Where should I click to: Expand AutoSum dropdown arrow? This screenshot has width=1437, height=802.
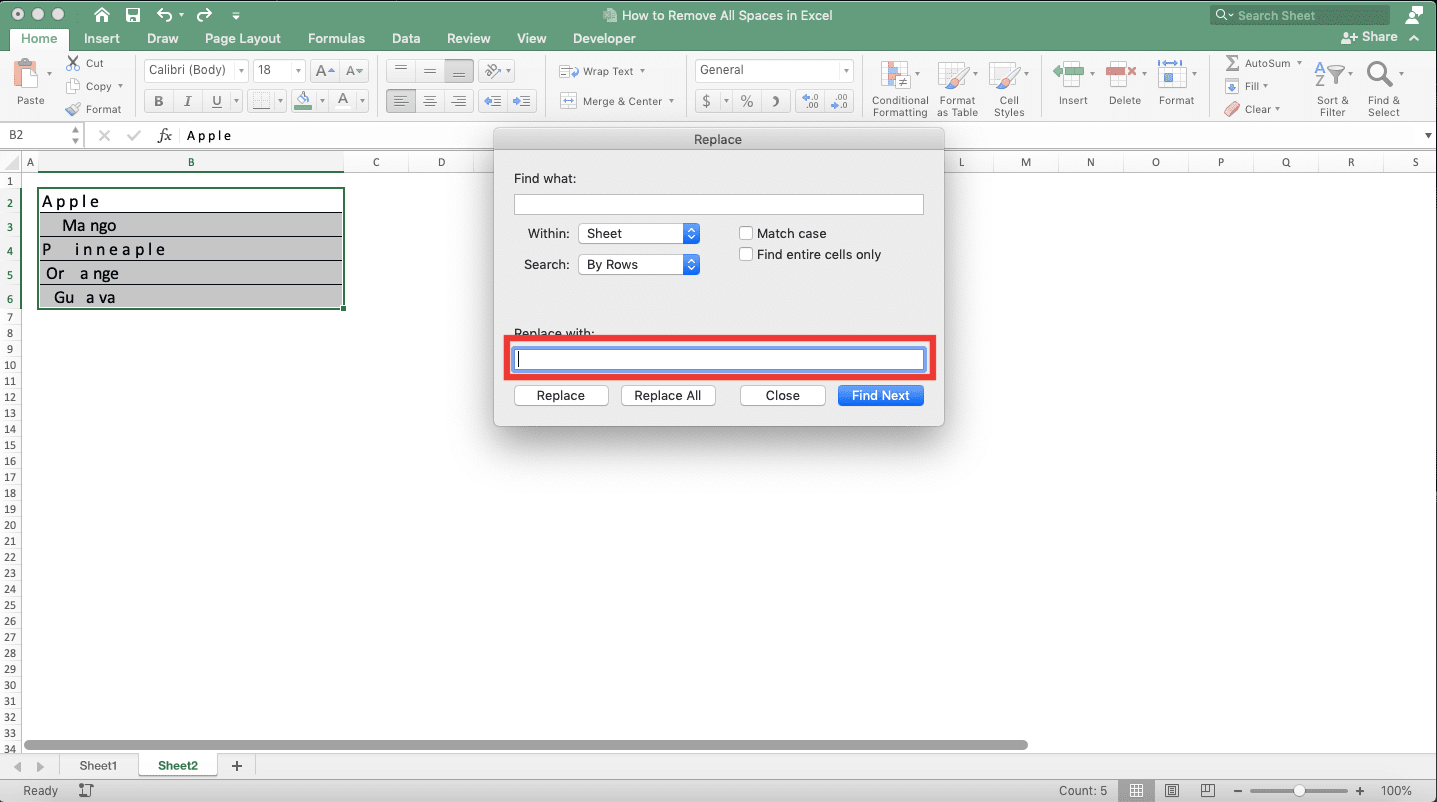click(x=1299, y=63)
